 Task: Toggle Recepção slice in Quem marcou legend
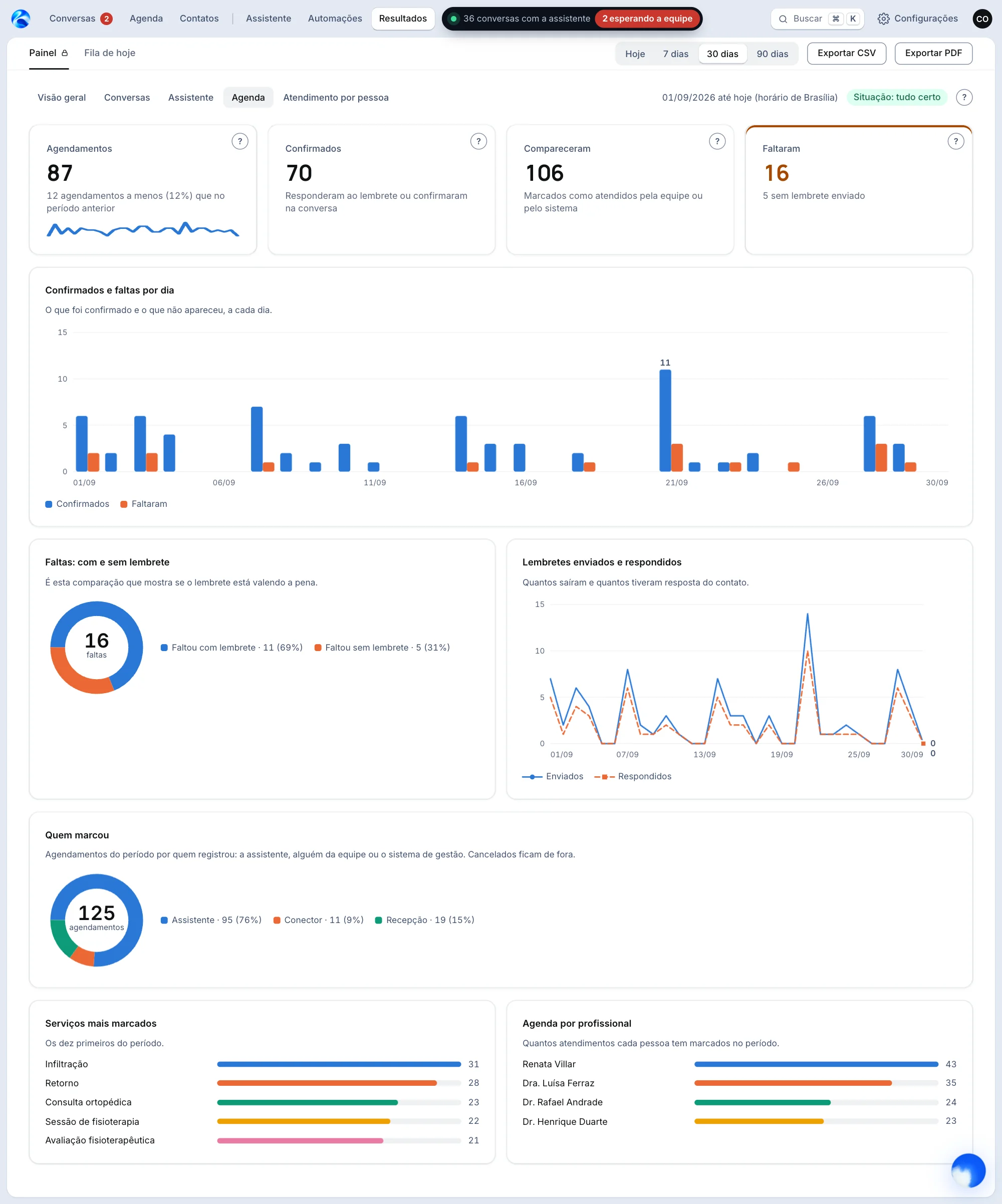coord(424,920)
